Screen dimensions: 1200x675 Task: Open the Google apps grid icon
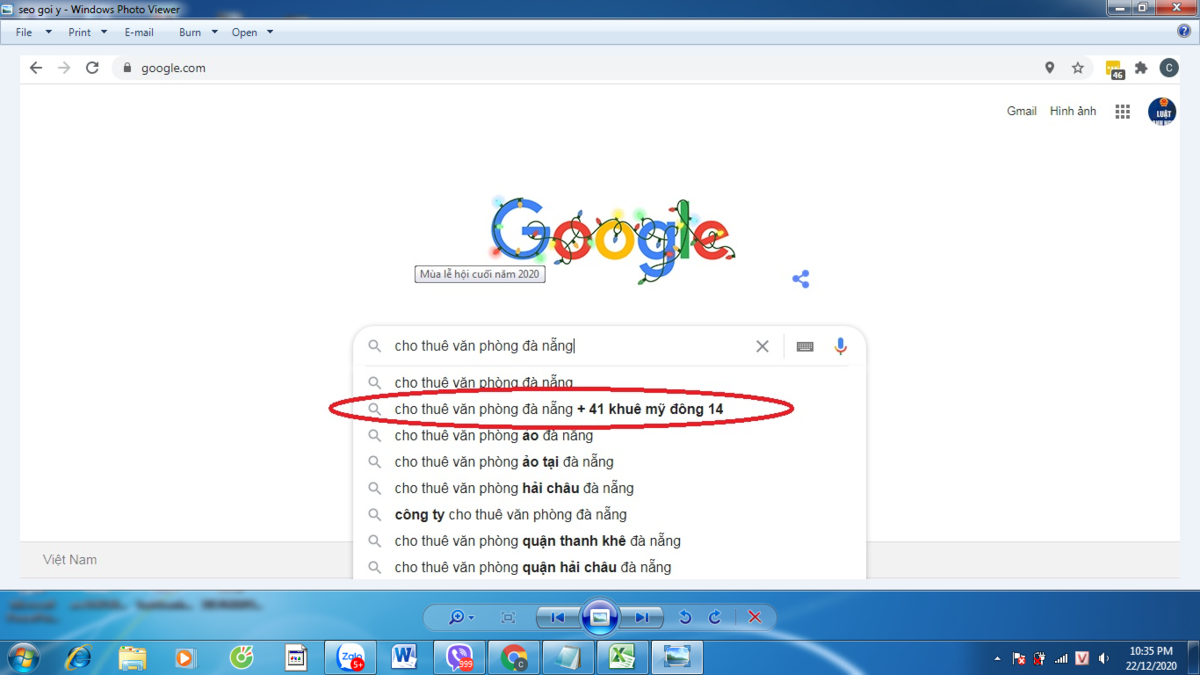[1123, 112]
